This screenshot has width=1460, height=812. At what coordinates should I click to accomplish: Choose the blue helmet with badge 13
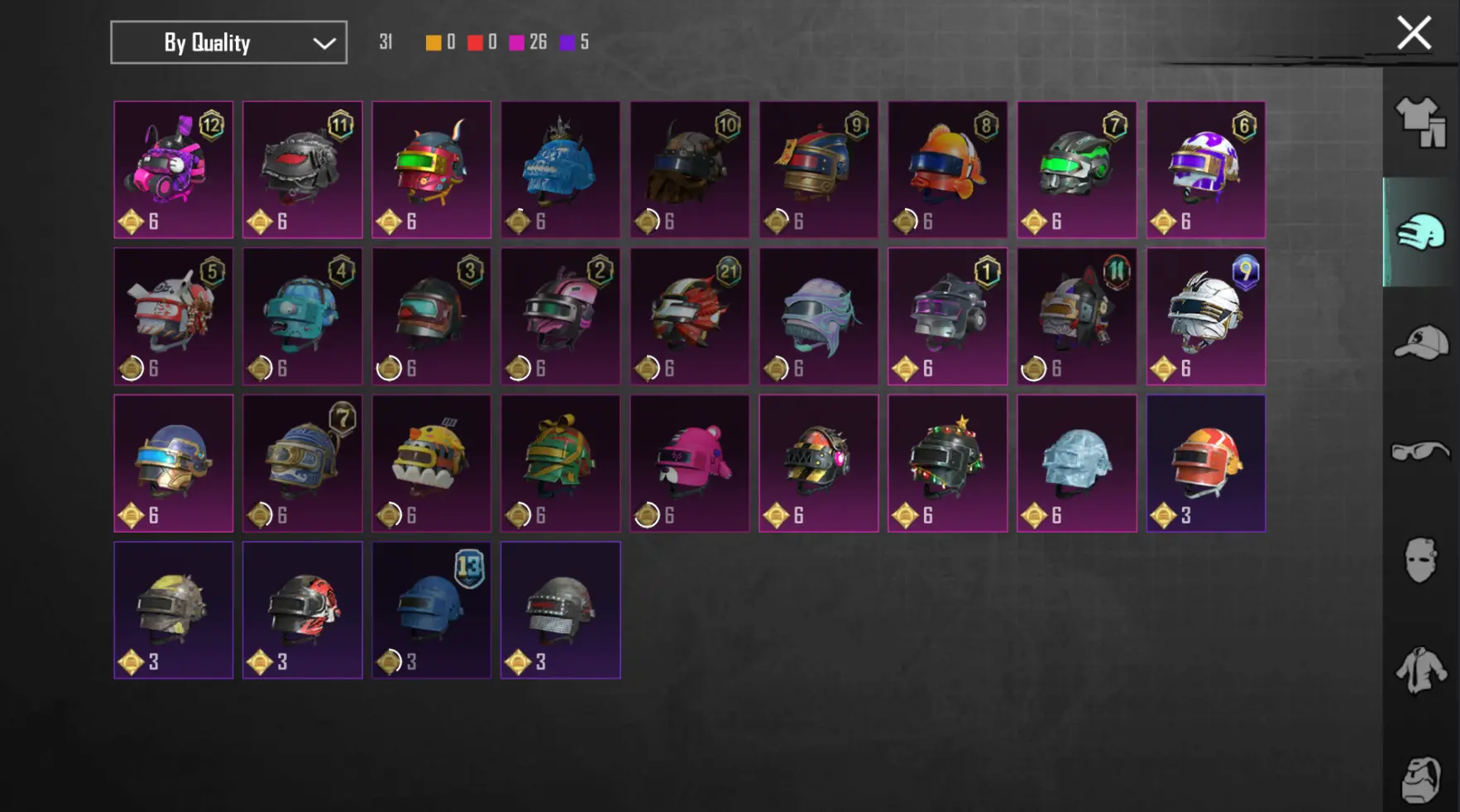431,610
